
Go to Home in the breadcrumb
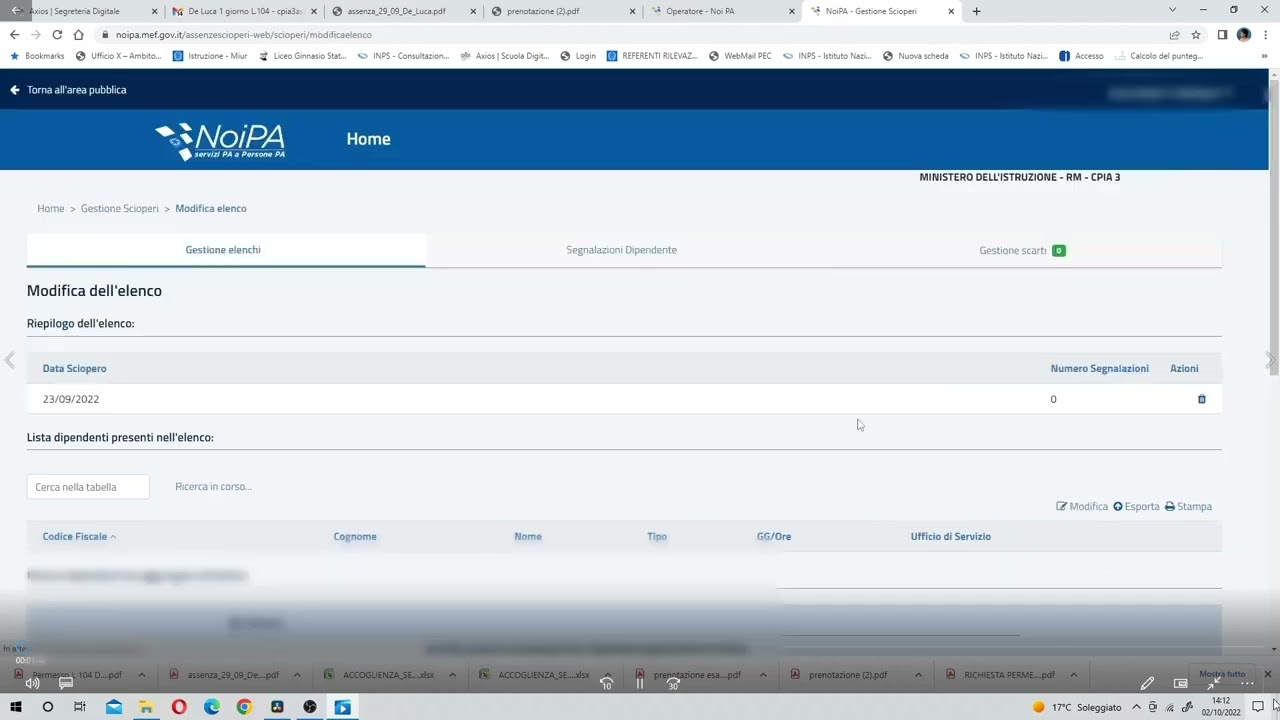click(x=50, y=208)
